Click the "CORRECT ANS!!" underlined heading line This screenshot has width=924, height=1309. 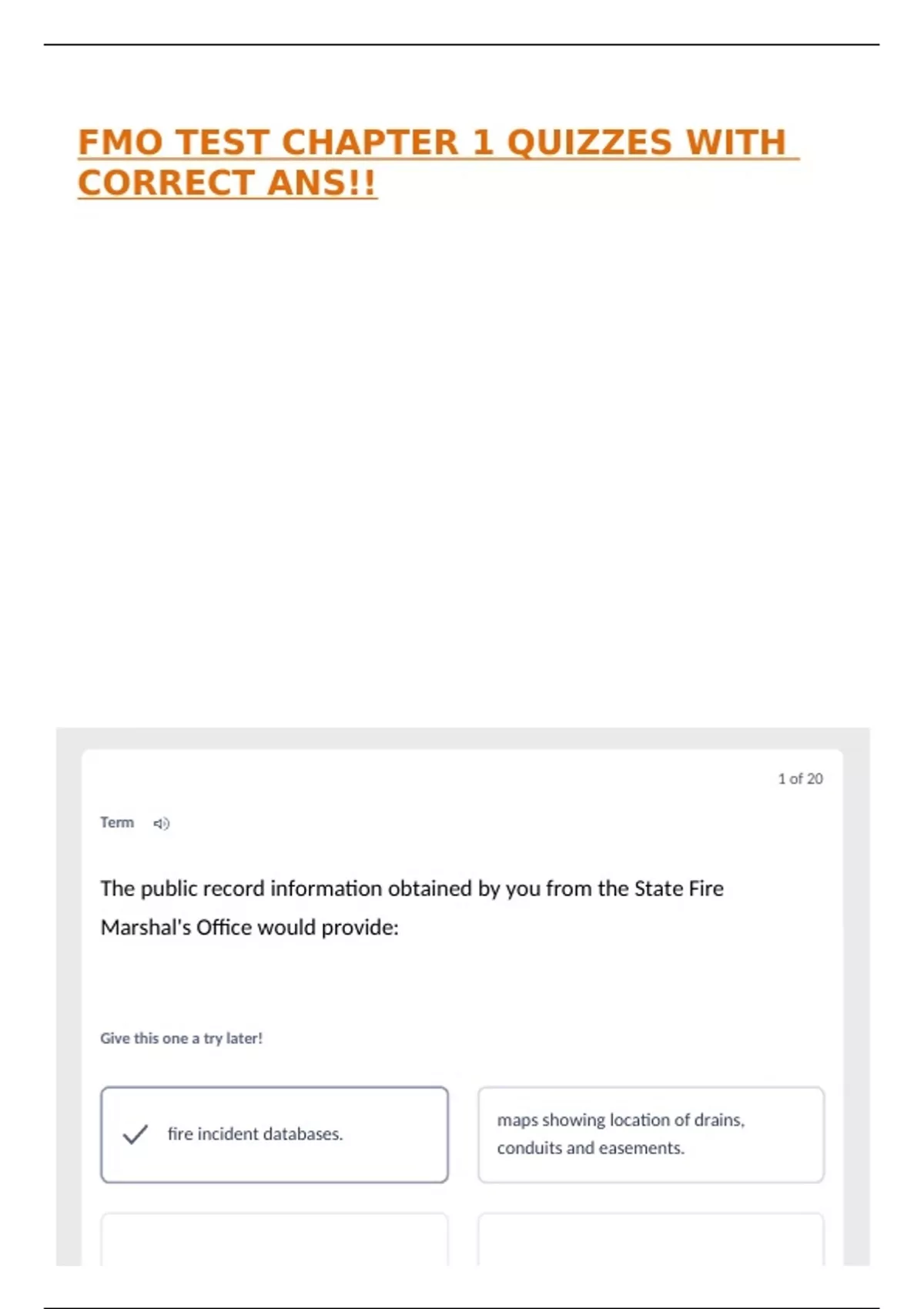pos(227,183)
